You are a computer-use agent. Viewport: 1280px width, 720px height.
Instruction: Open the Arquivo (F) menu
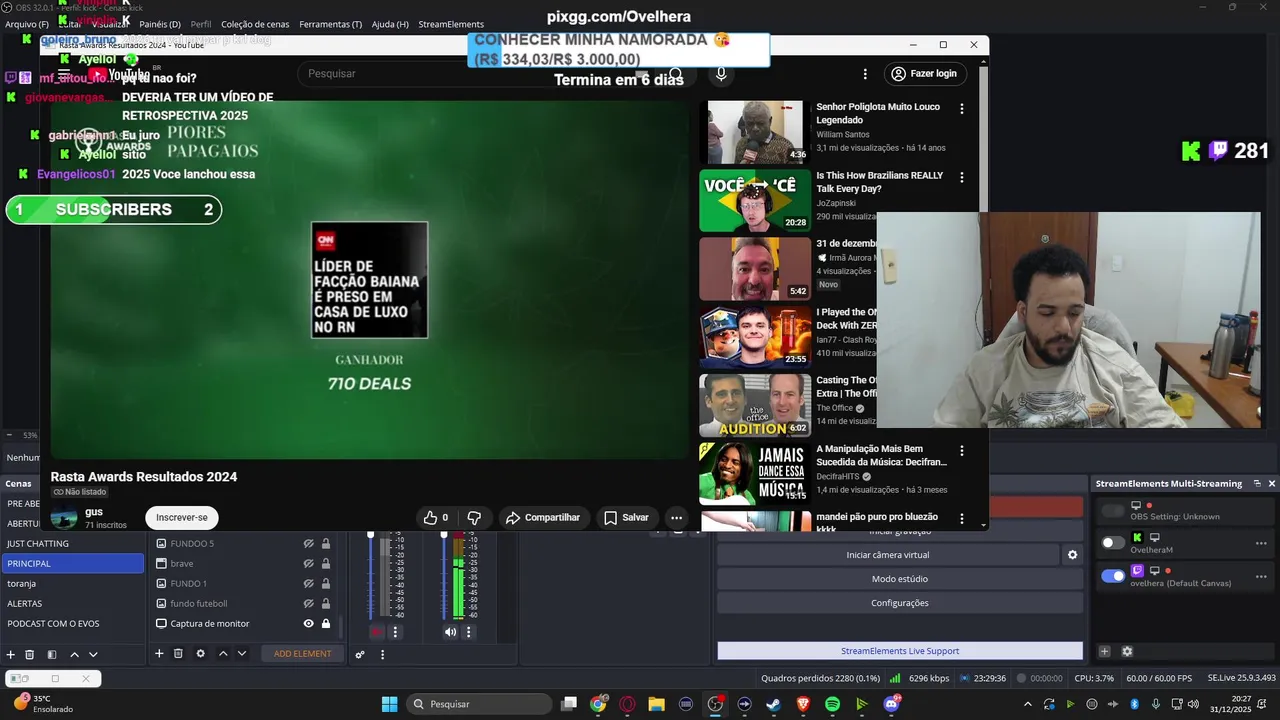pos(27,24)
